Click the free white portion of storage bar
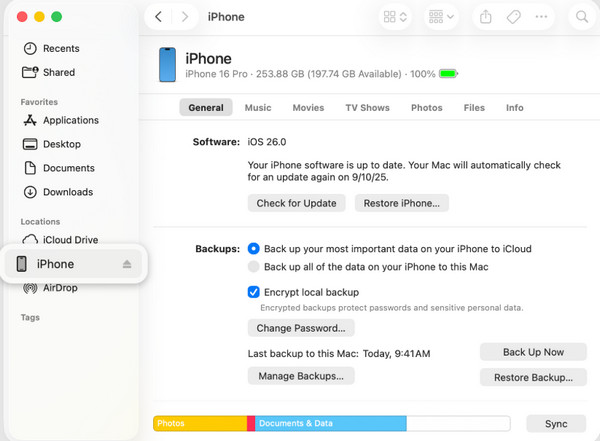This screenshot has height=441, width=600. [x=458, y=423]
